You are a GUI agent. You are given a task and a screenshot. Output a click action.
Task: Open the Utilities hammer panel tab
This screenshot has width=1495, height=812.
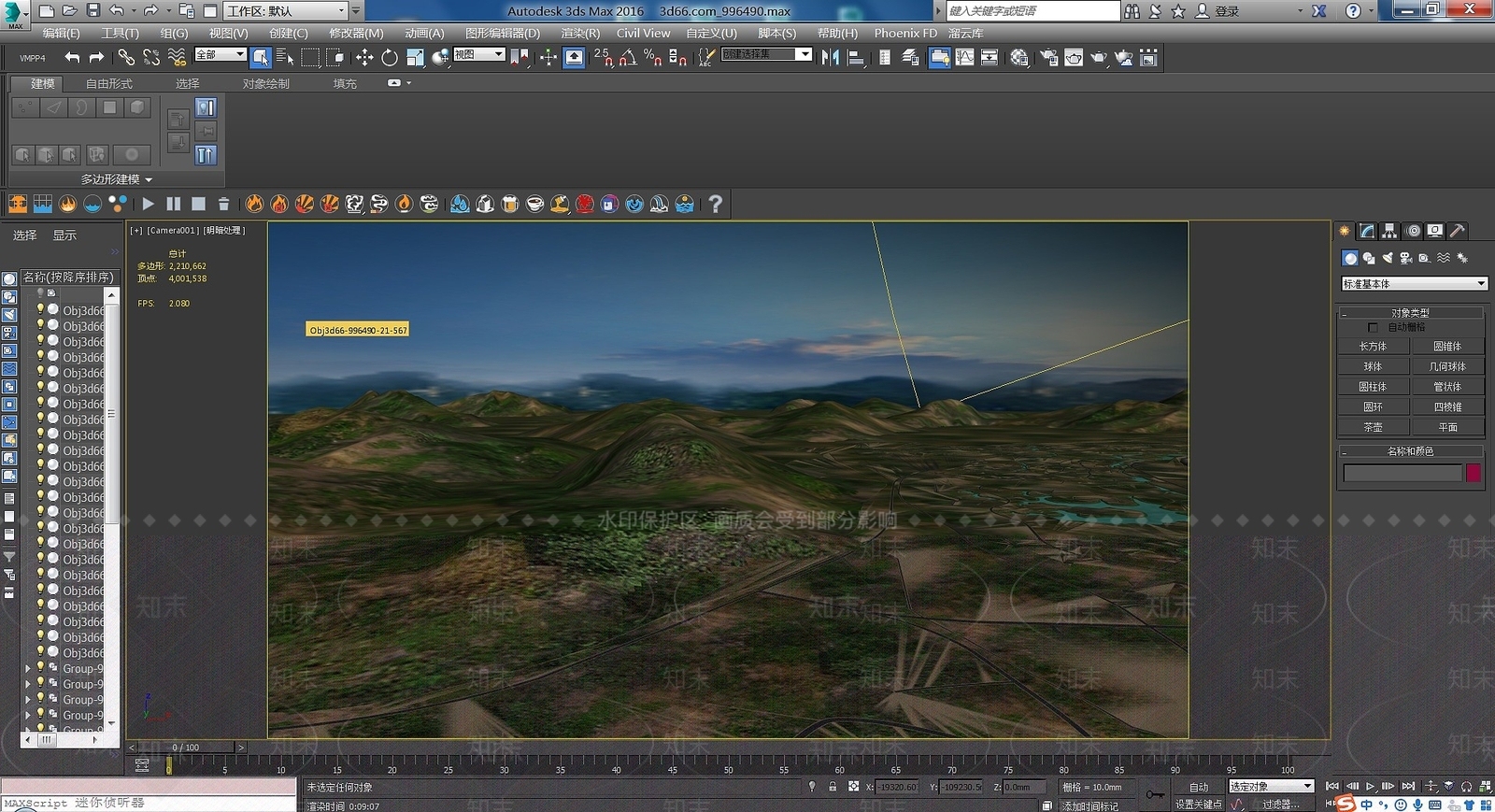pyautogui.click(x=1457, y=231)
